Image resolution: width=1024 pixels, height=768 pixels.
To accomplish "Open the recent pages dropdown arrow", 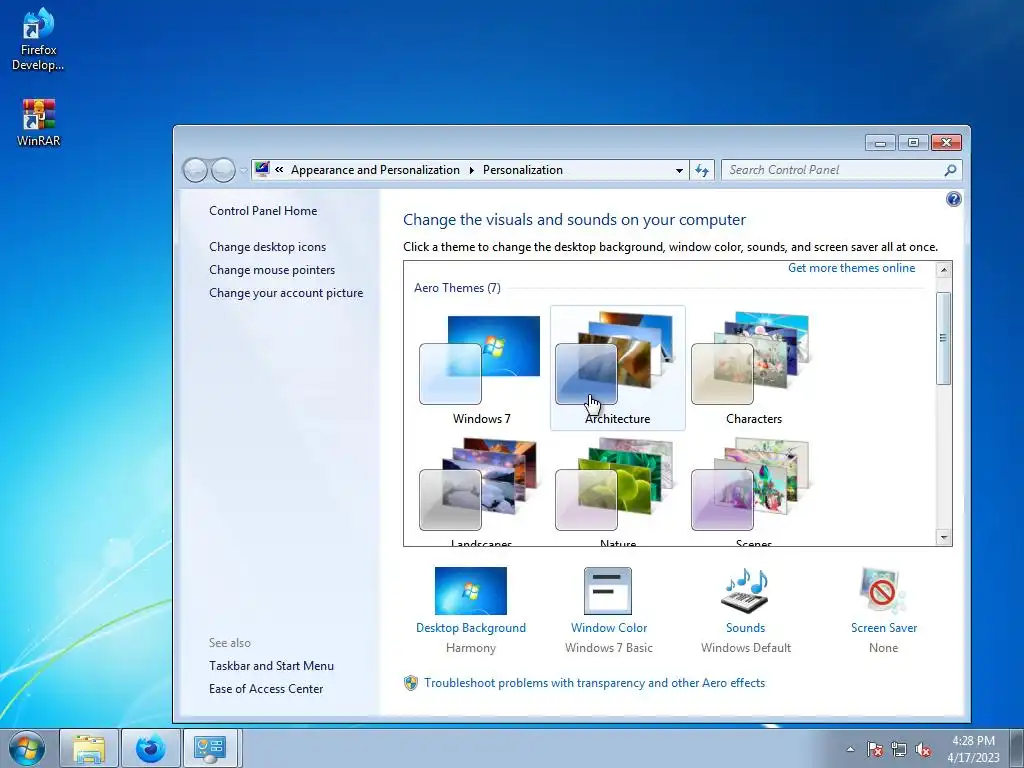I will (244, 170).
